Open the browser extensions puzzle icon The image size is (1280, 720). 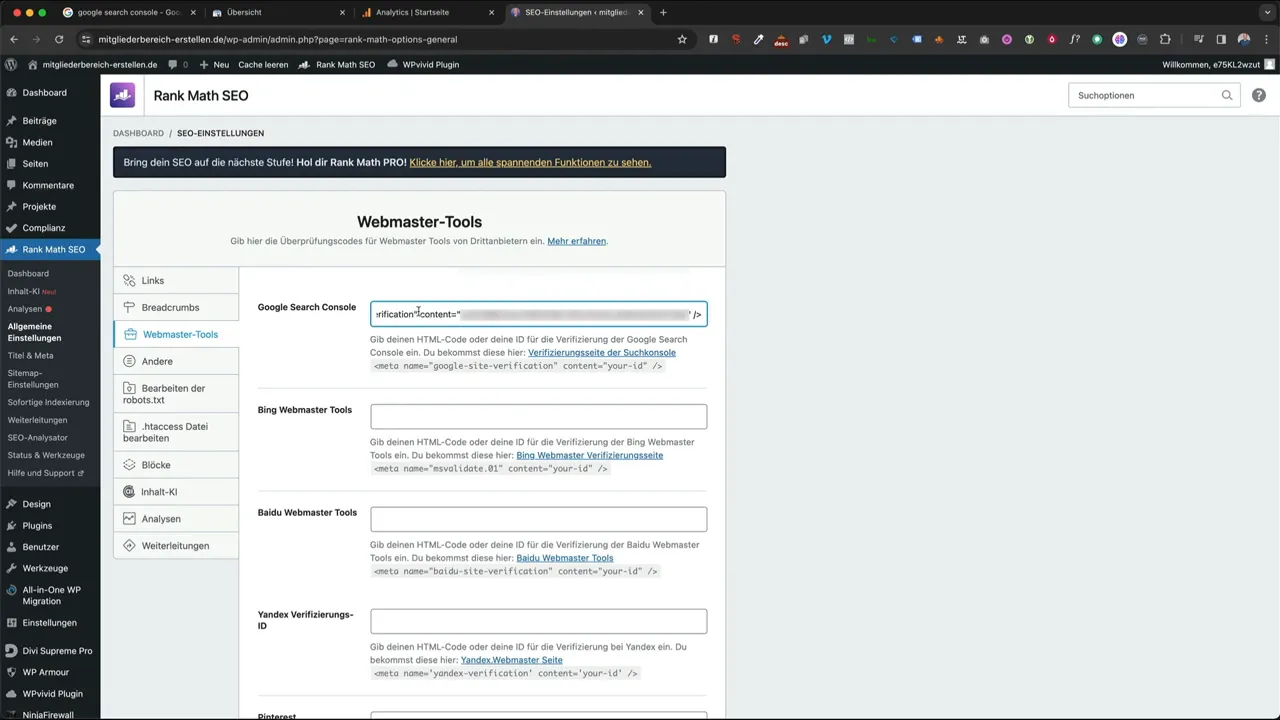[x=1165, y=39]
